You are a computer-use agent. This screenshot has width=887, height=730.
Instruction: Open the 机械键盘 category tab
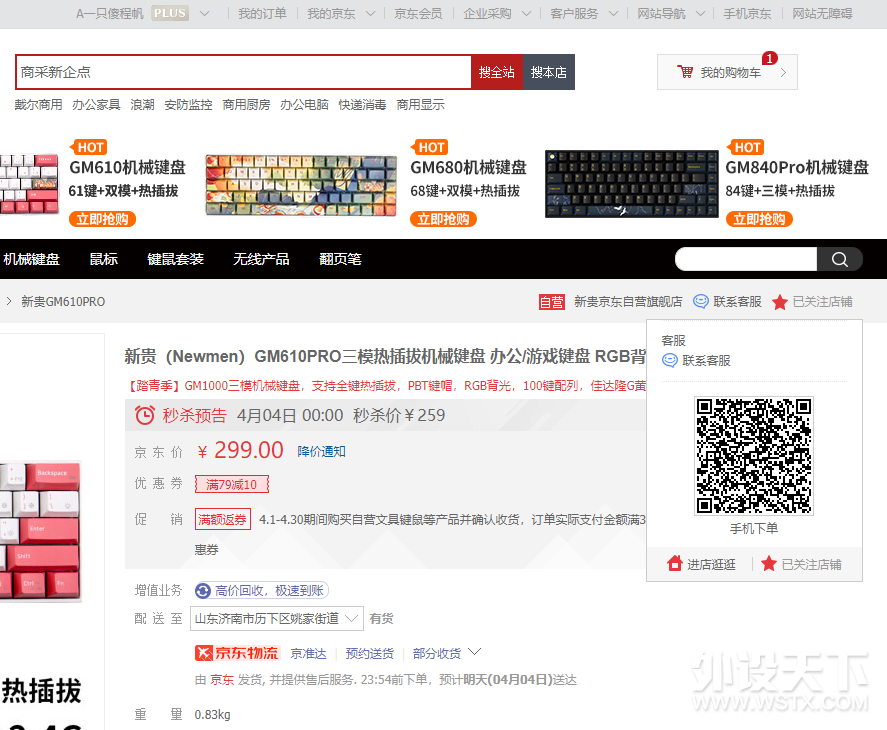coord(32,259)
